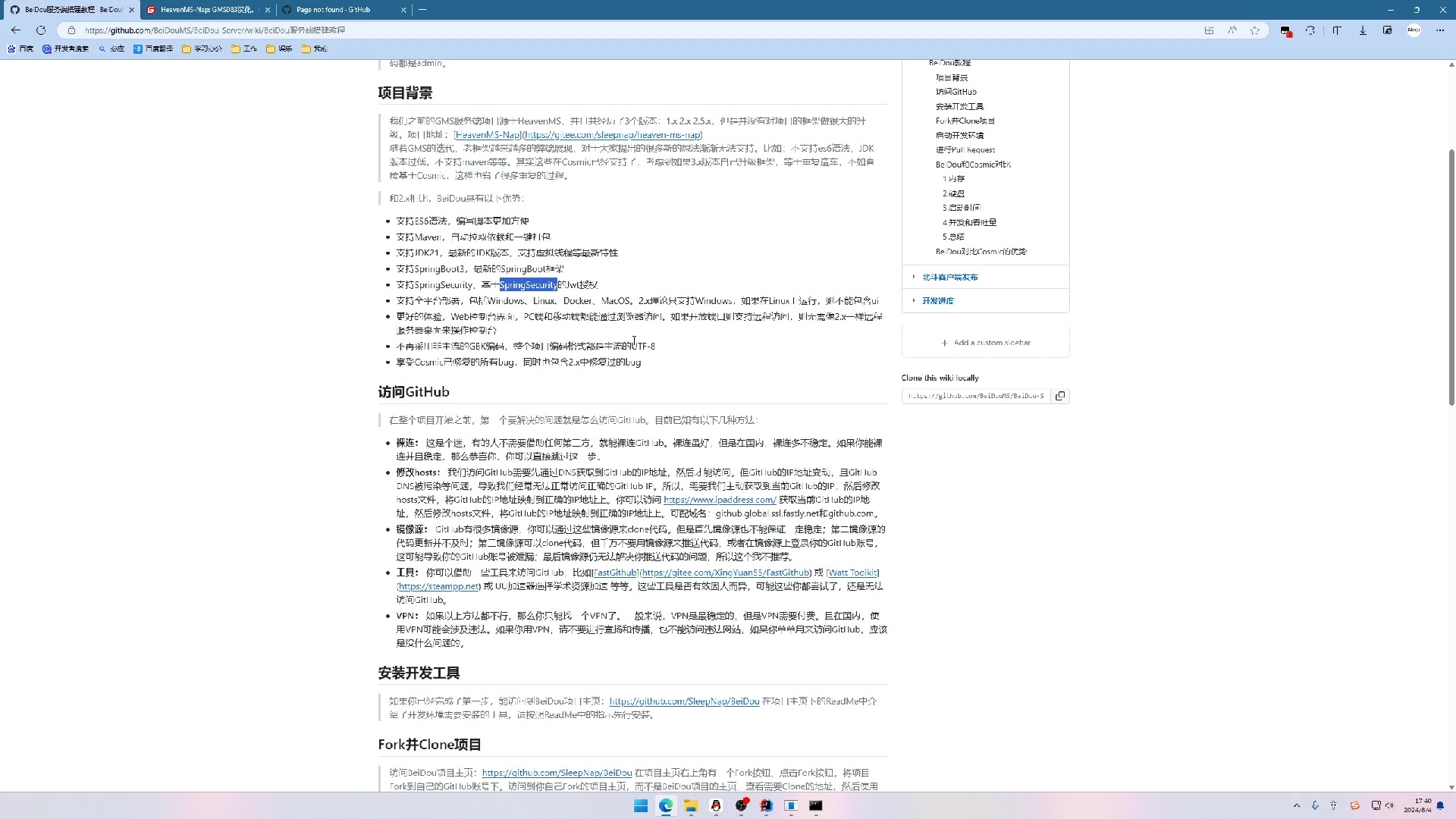Open the volume speaker tray icon

pos(1390,805)
